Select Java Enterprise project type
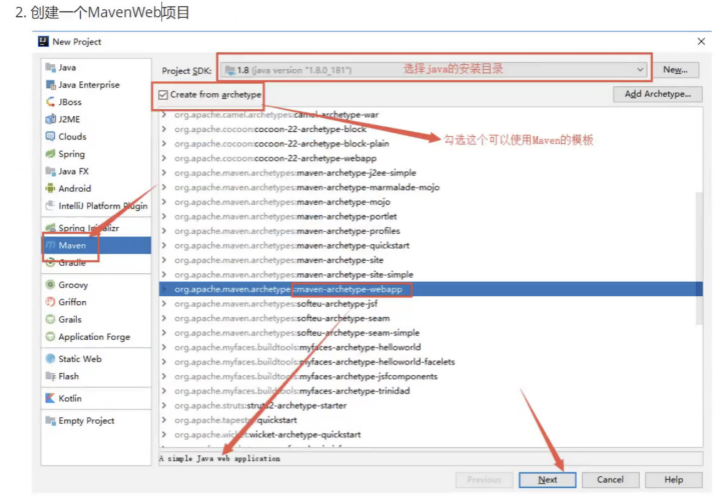The image size is (728, 500). (x=89, y=85)
